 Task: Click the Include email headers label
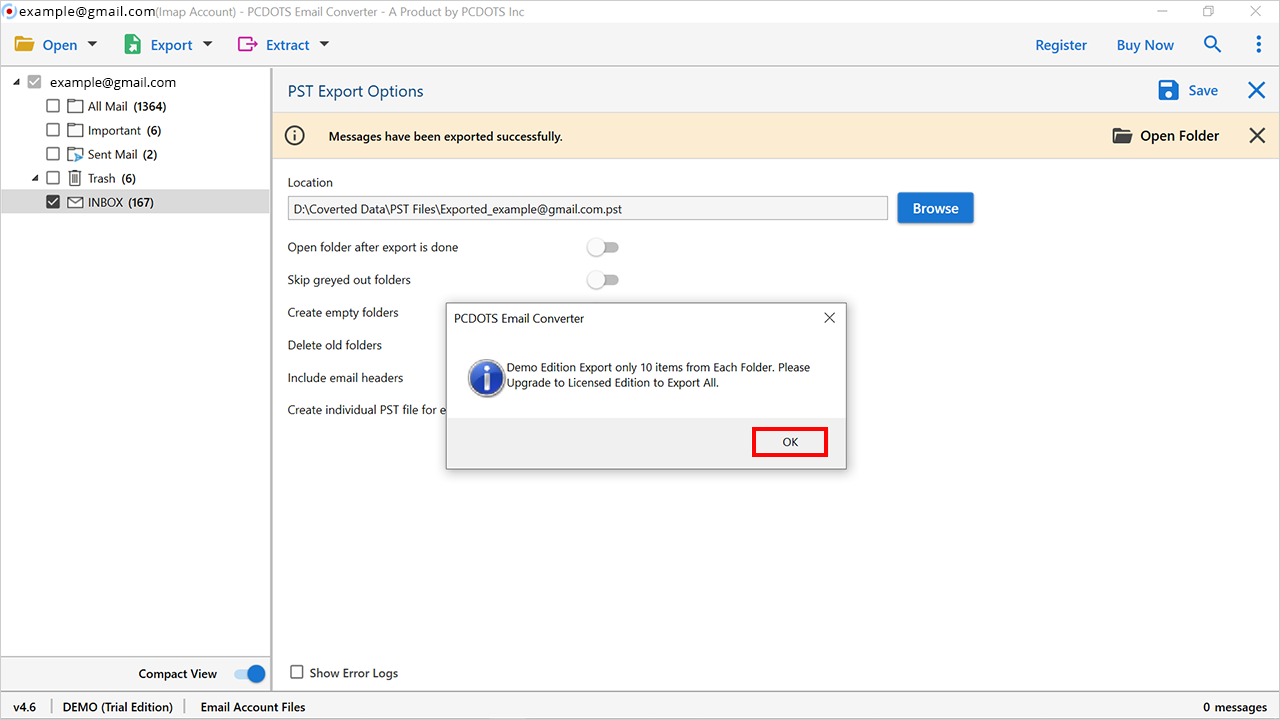tap(345, 378)
